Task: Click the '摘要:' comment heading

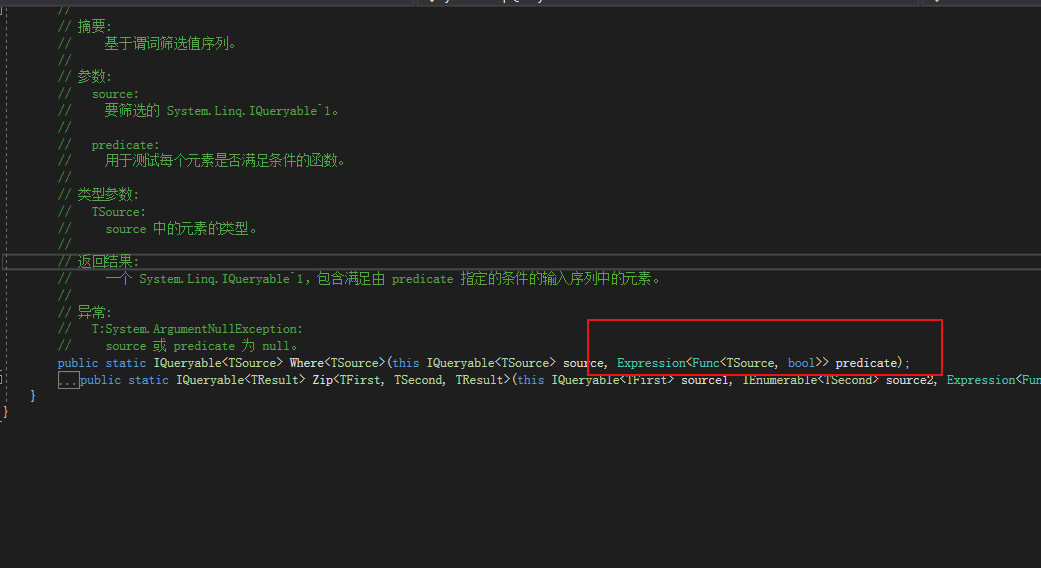Action: (x=94, y=27)
